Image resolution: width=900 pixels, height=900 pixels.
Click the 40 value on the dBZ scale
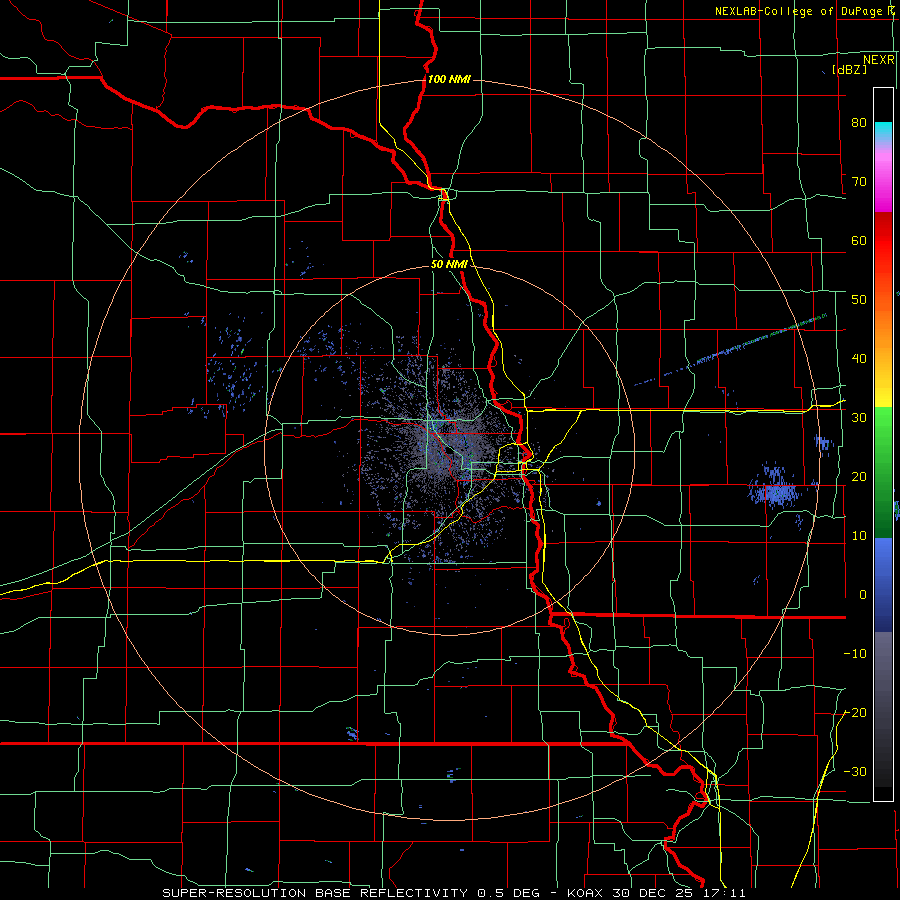click(x=859, y=359)
